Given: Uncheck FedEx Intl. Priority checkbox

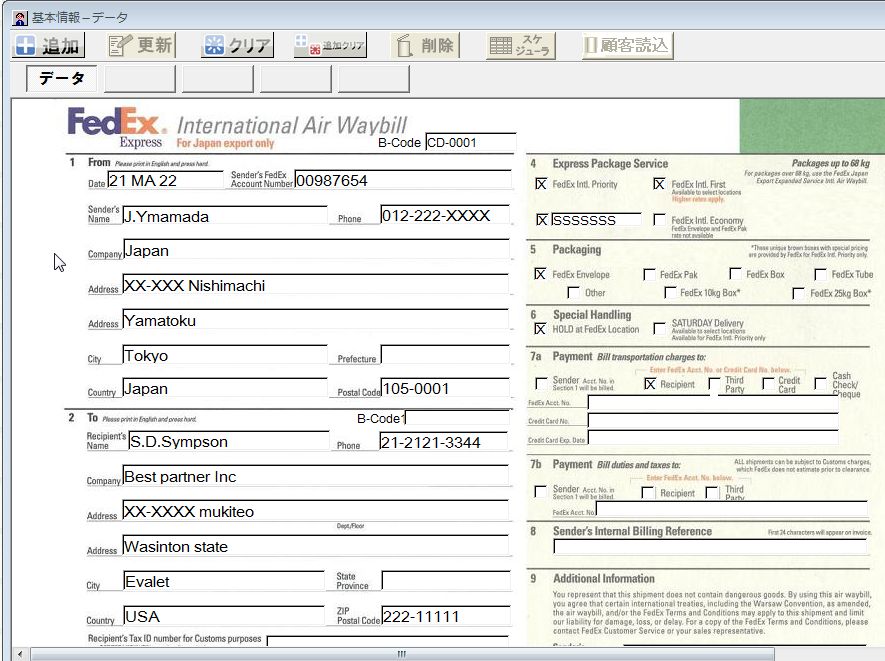Looking at the screenshot, I should 541,184.
